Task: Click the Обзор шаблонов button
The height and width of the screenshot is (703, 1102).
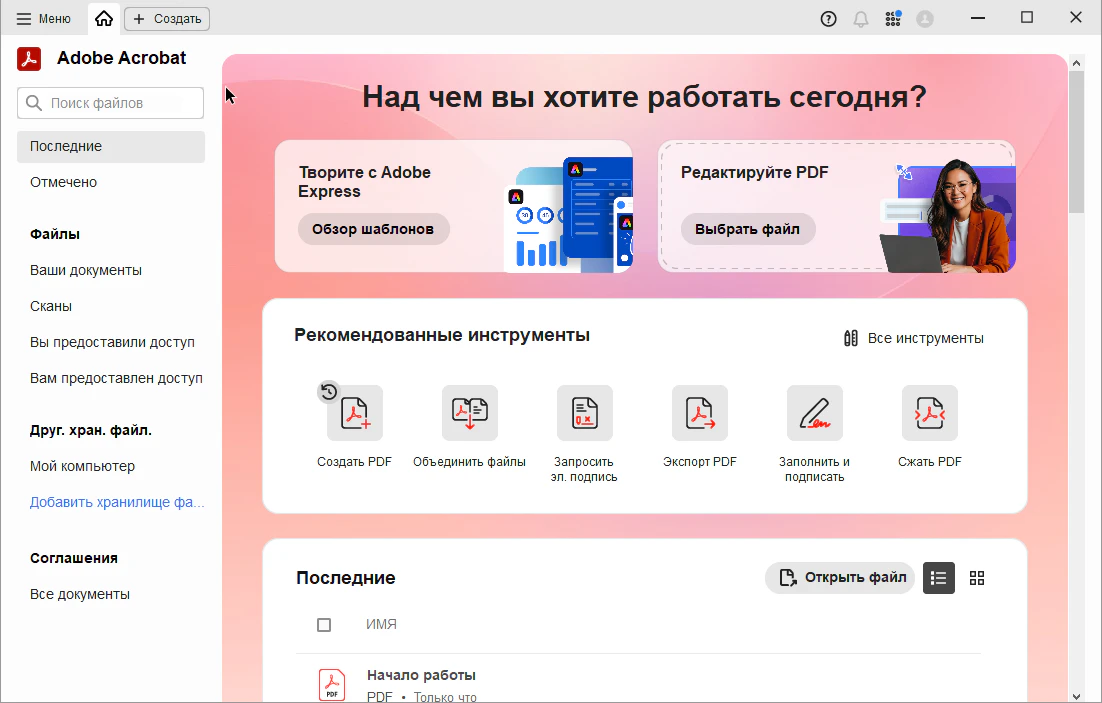Action: tap(373, 229)
